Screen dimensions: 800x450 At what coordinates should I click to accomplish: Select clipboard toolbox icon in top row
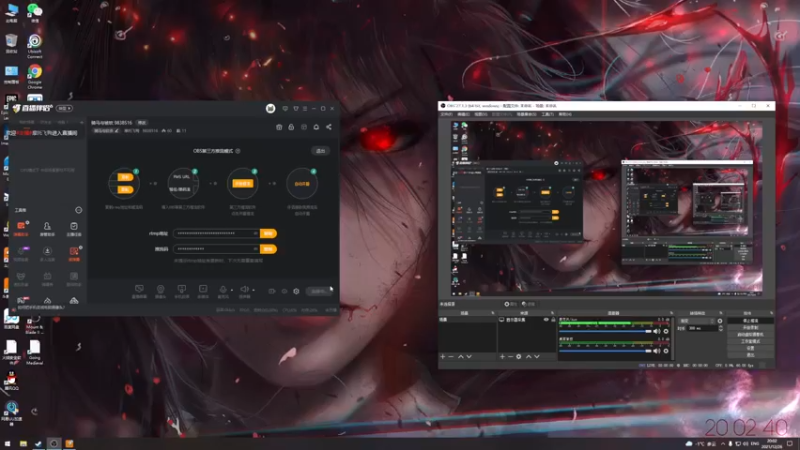[x=74, y=226]
